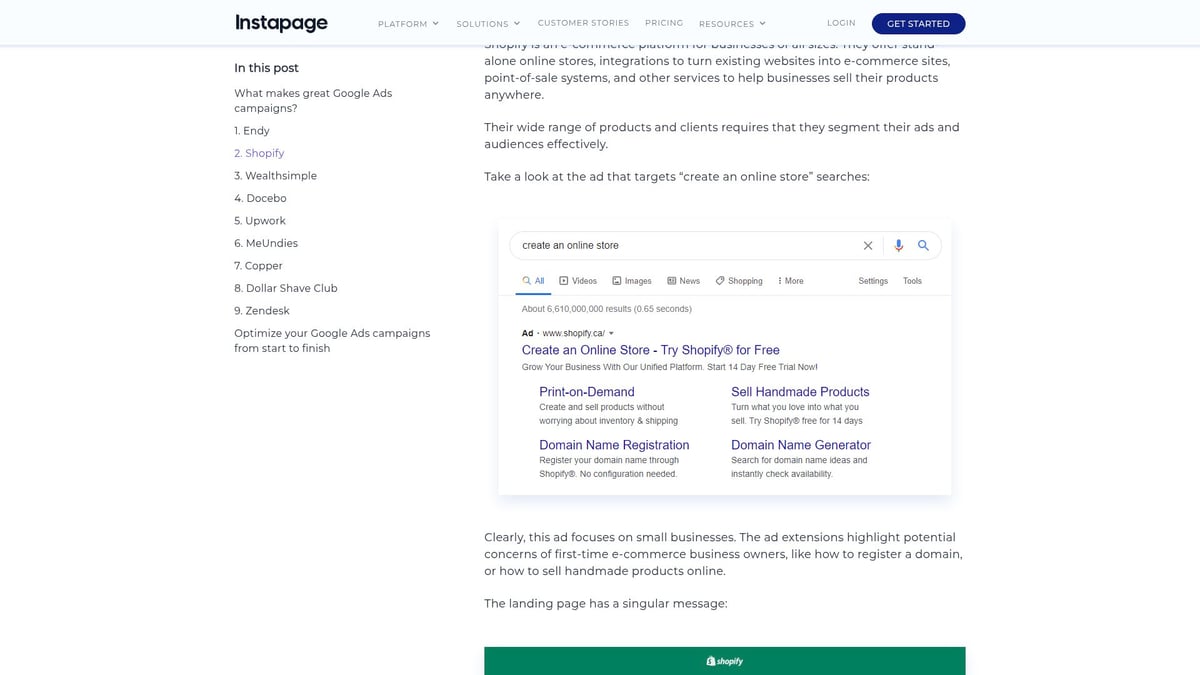Image resolution: width=1200 pixels, height=675 pixels.
Task: Select the Images tab icon
Action: pos(616,281)
